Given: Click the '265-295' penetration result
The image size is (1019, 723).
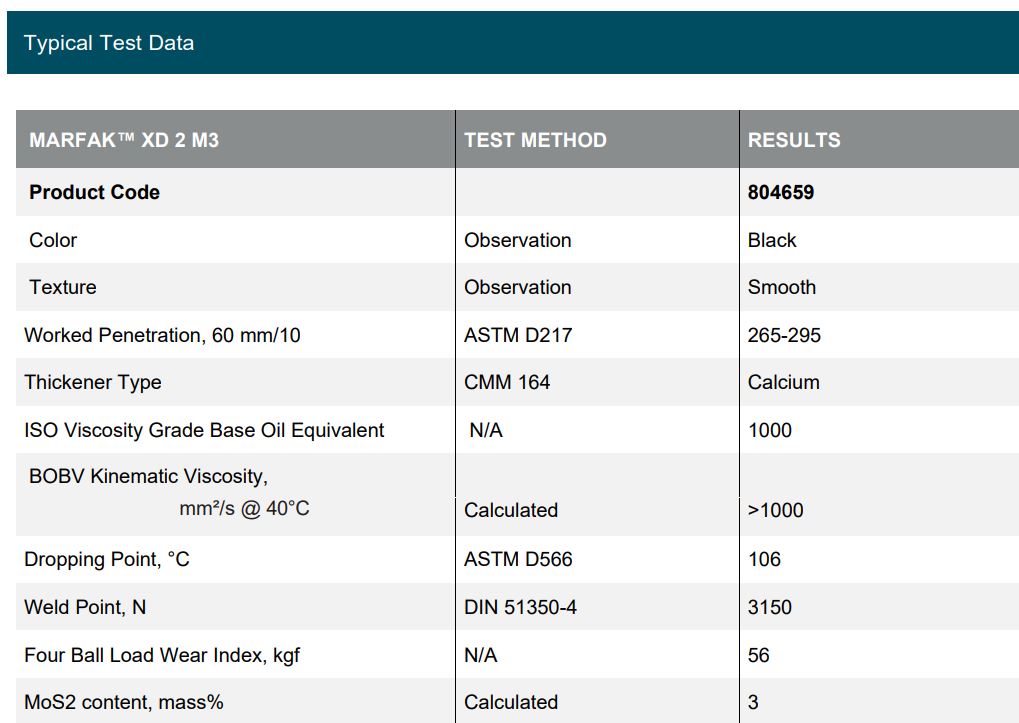Looking at the screenshot, I should coord(784,335).
